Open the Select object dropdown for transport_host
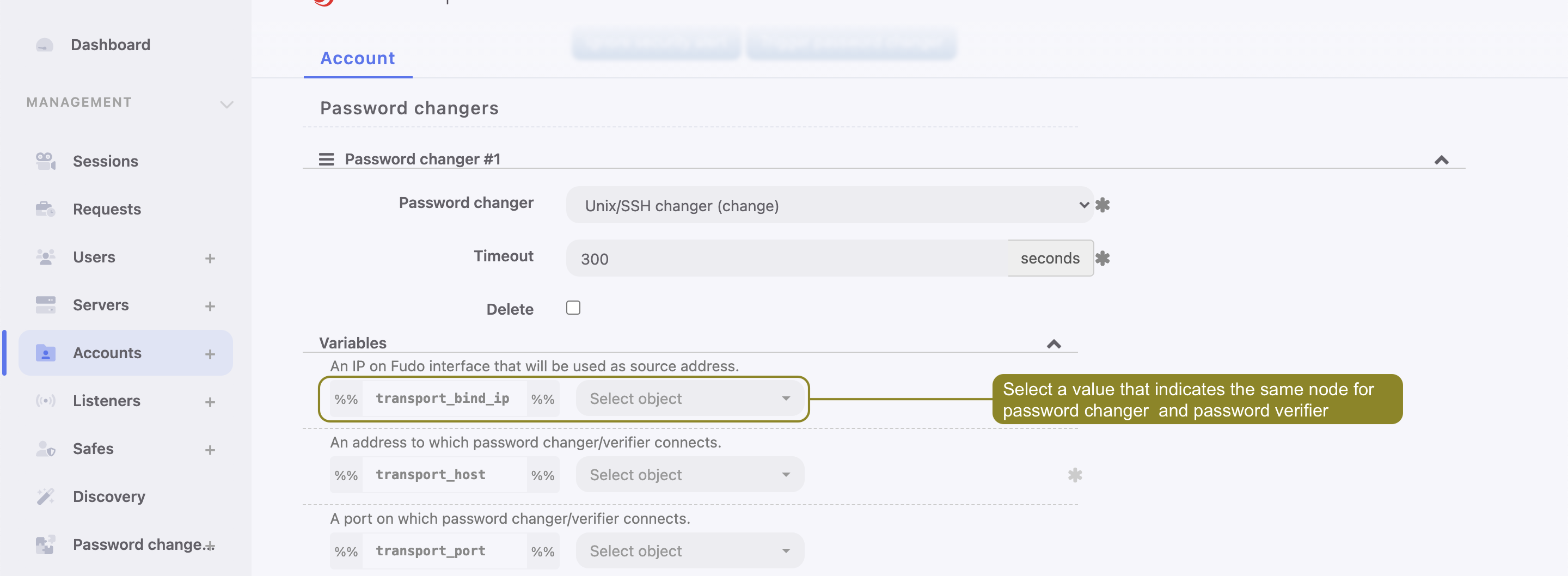Viewport: 1568px width, 576px height. 689,474
